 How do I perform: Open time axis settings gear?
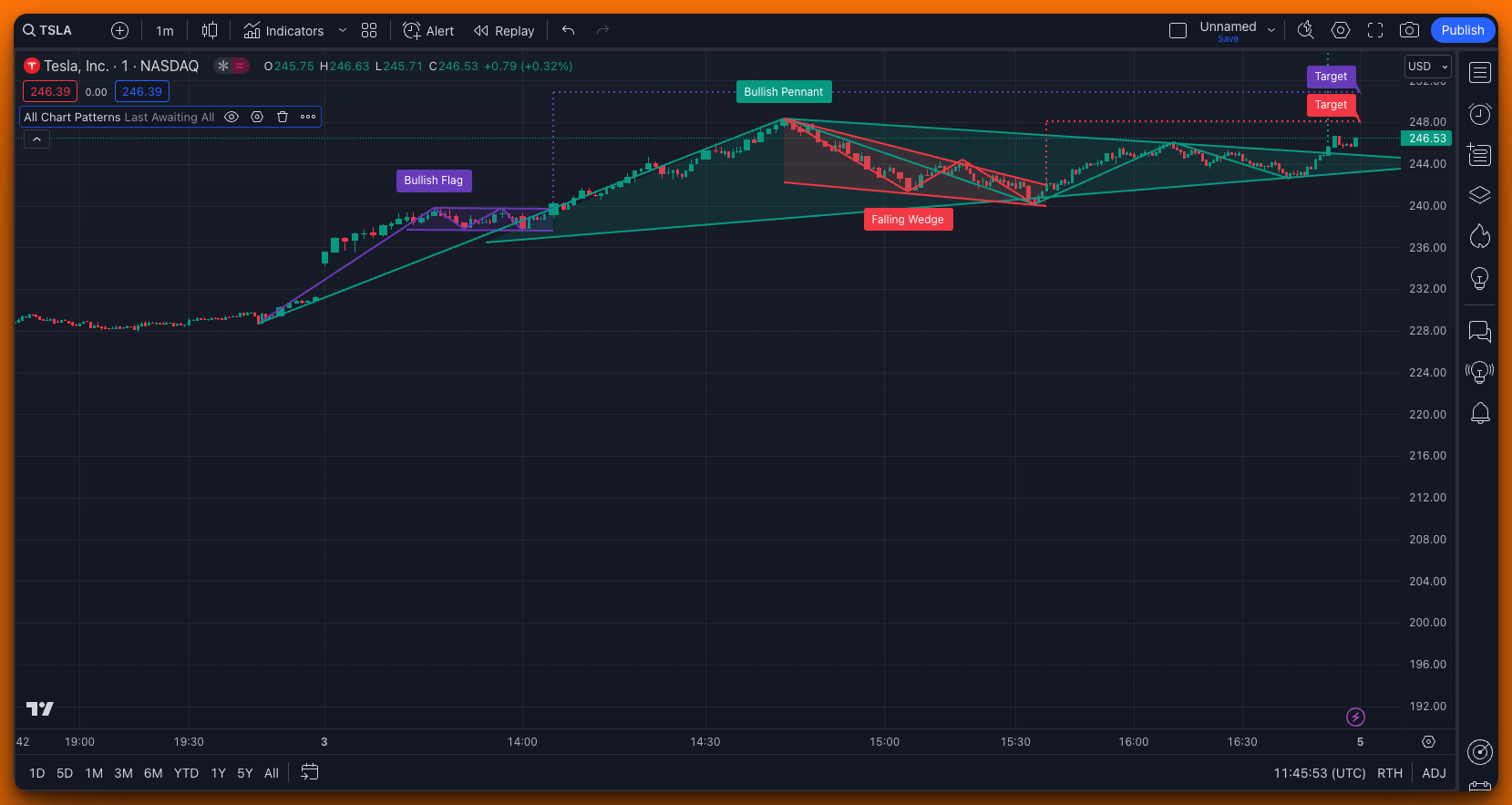1428,742
